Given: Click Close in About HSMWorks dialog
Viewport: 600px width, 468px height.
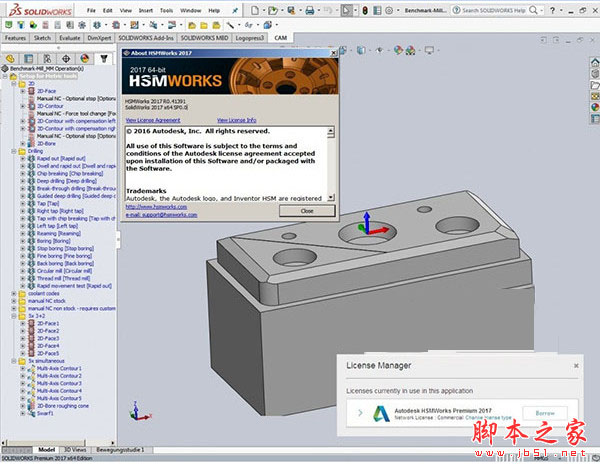Looking at the screenshot, I should 306,210.
